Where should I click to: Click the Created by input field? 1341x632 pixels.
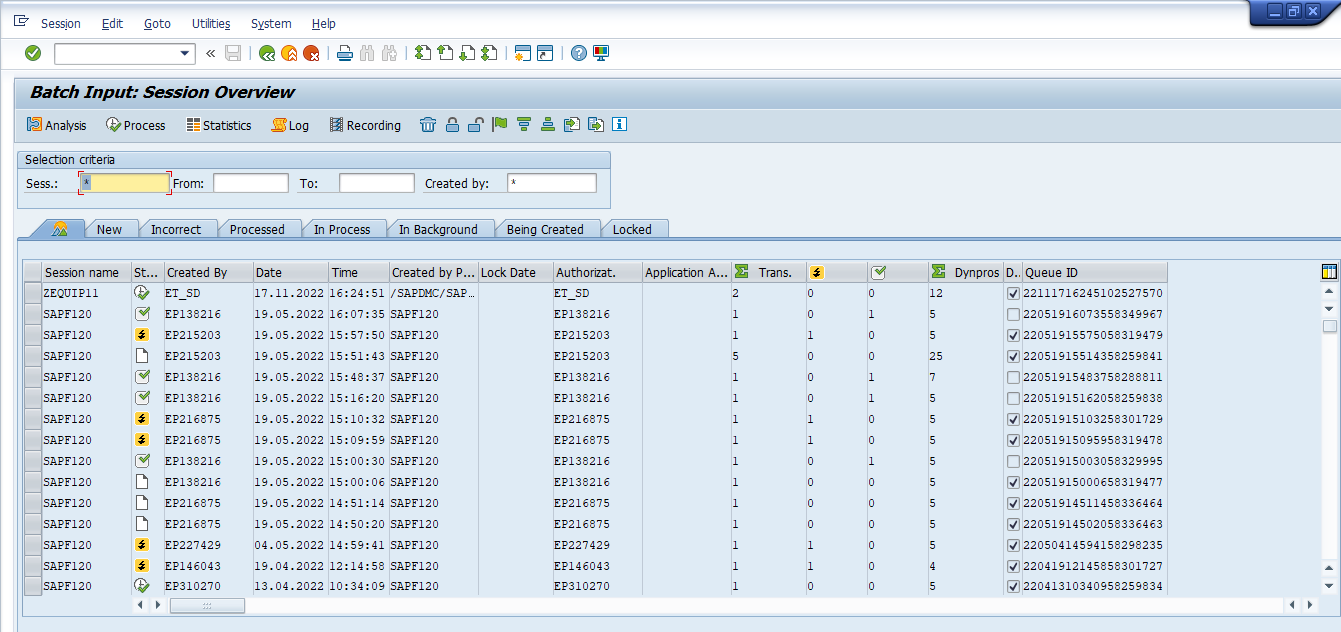[552, 183]
